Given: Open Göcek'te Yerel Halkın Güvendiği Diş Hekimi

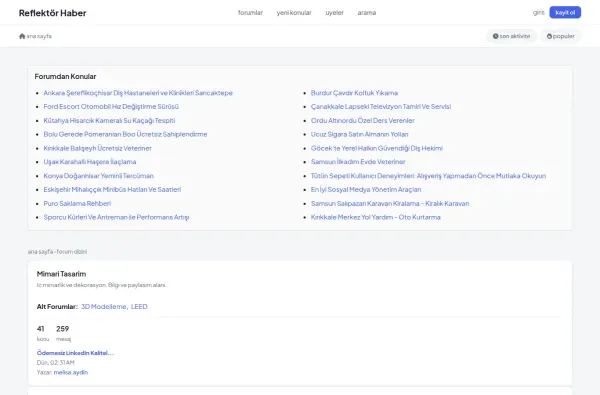Looking at the screenshot, I should click(x=377, y=148).
